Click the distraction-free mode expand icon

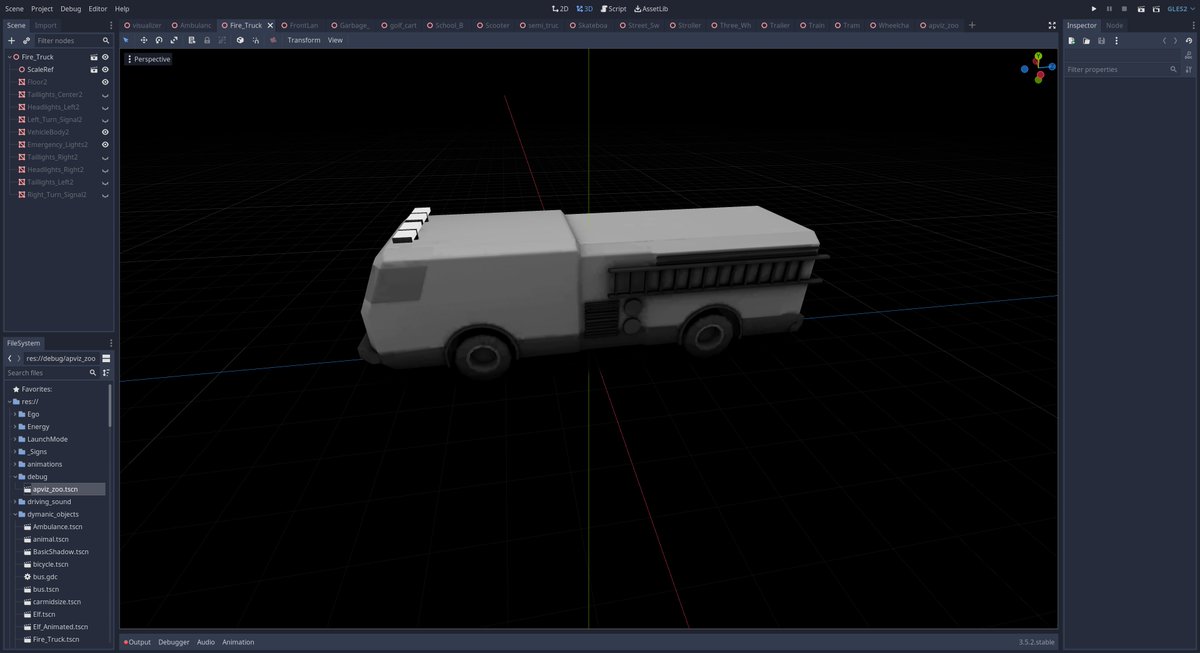(1052, 25)
